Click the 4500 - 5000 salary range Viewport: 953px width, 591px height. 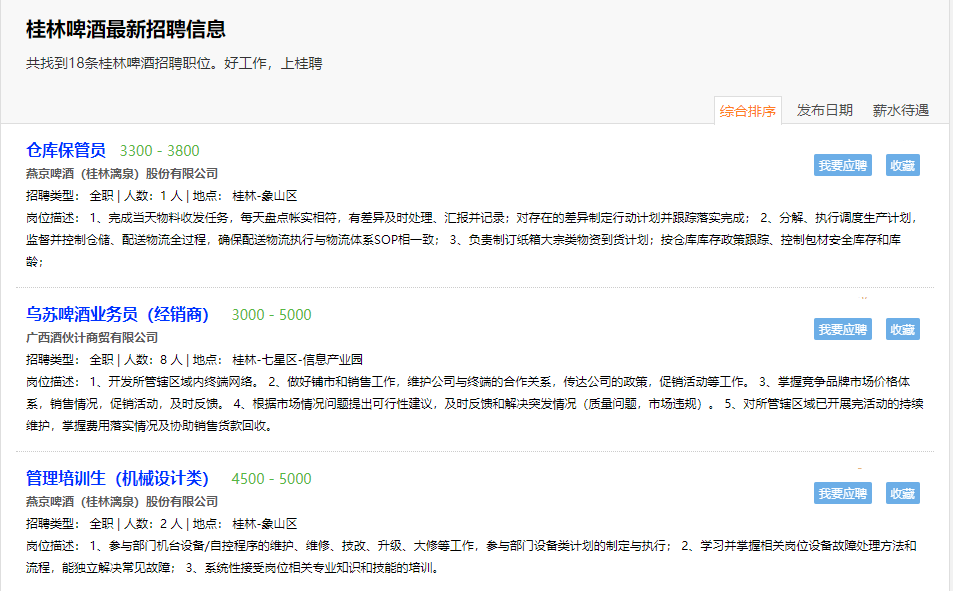(x=271, y=479)
